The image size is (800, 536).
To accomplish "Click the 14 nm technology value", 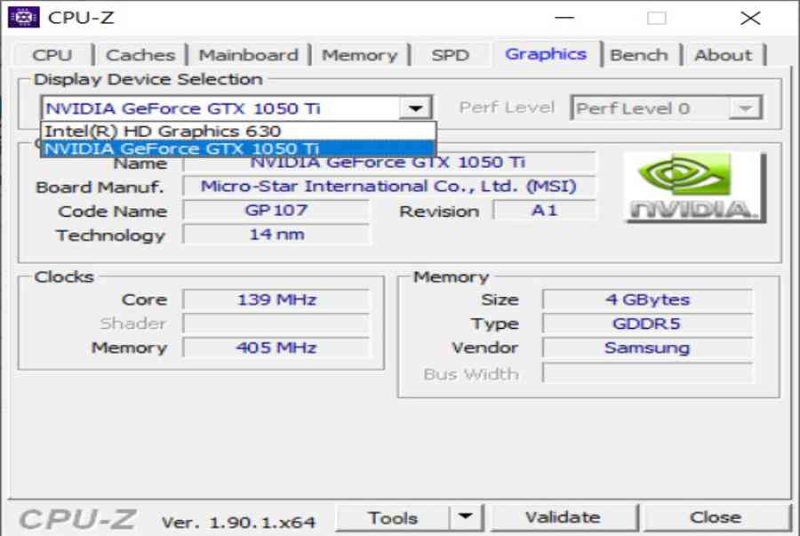I will coord(276,234).
